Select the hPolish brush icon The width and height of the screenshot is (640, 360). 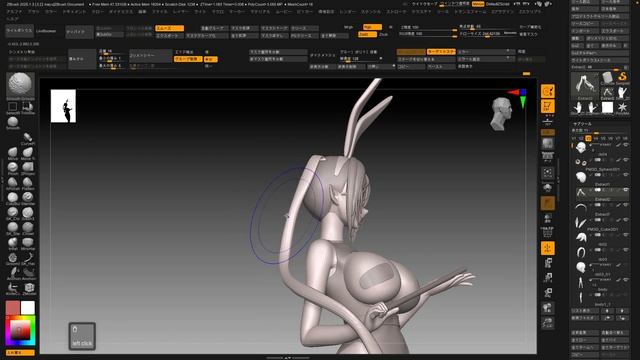(x=13, y=182)
